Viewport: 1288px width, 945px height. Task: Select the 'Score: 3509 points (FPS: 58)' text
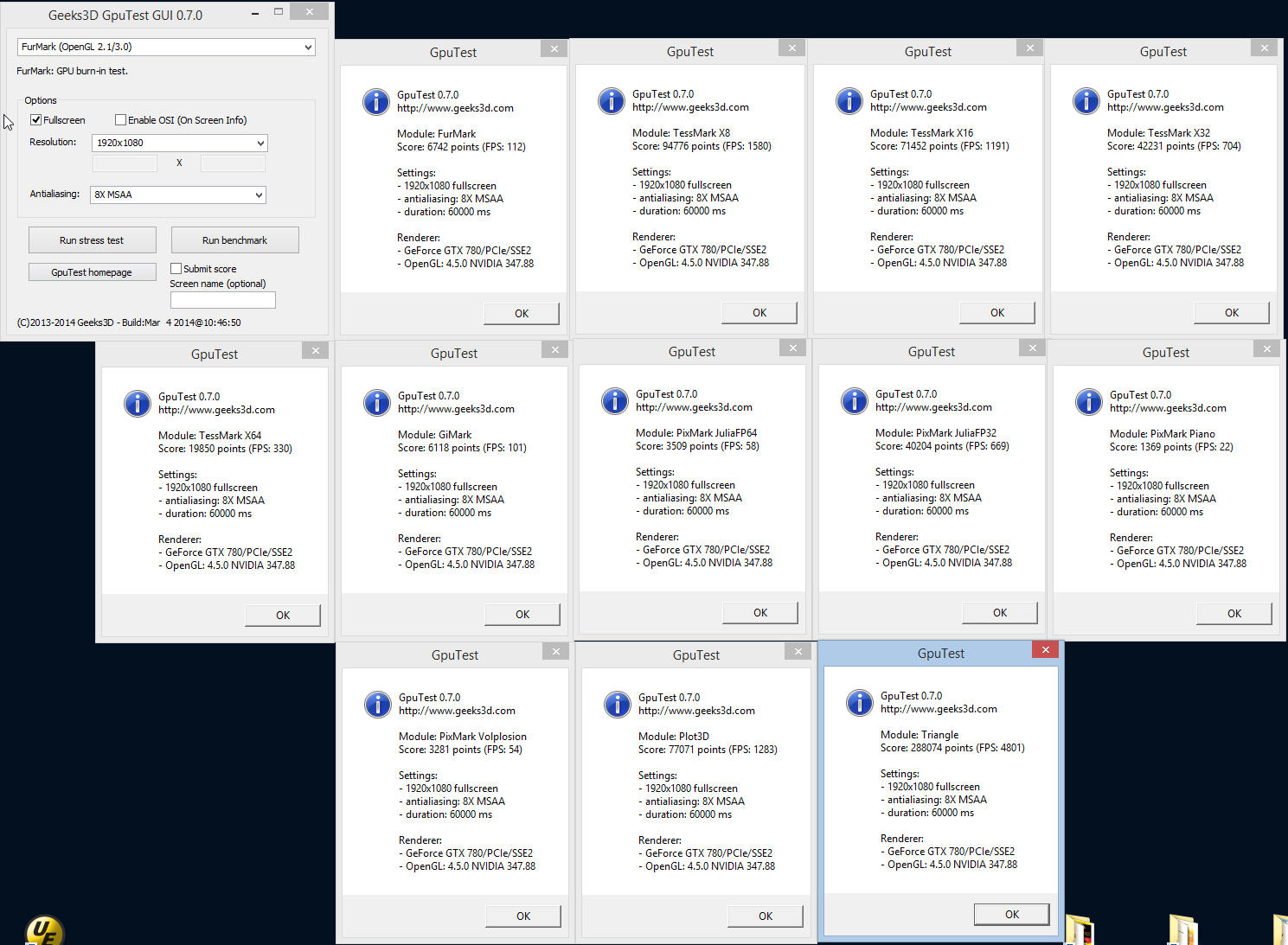pyautogui.click(x=697, y=446)
